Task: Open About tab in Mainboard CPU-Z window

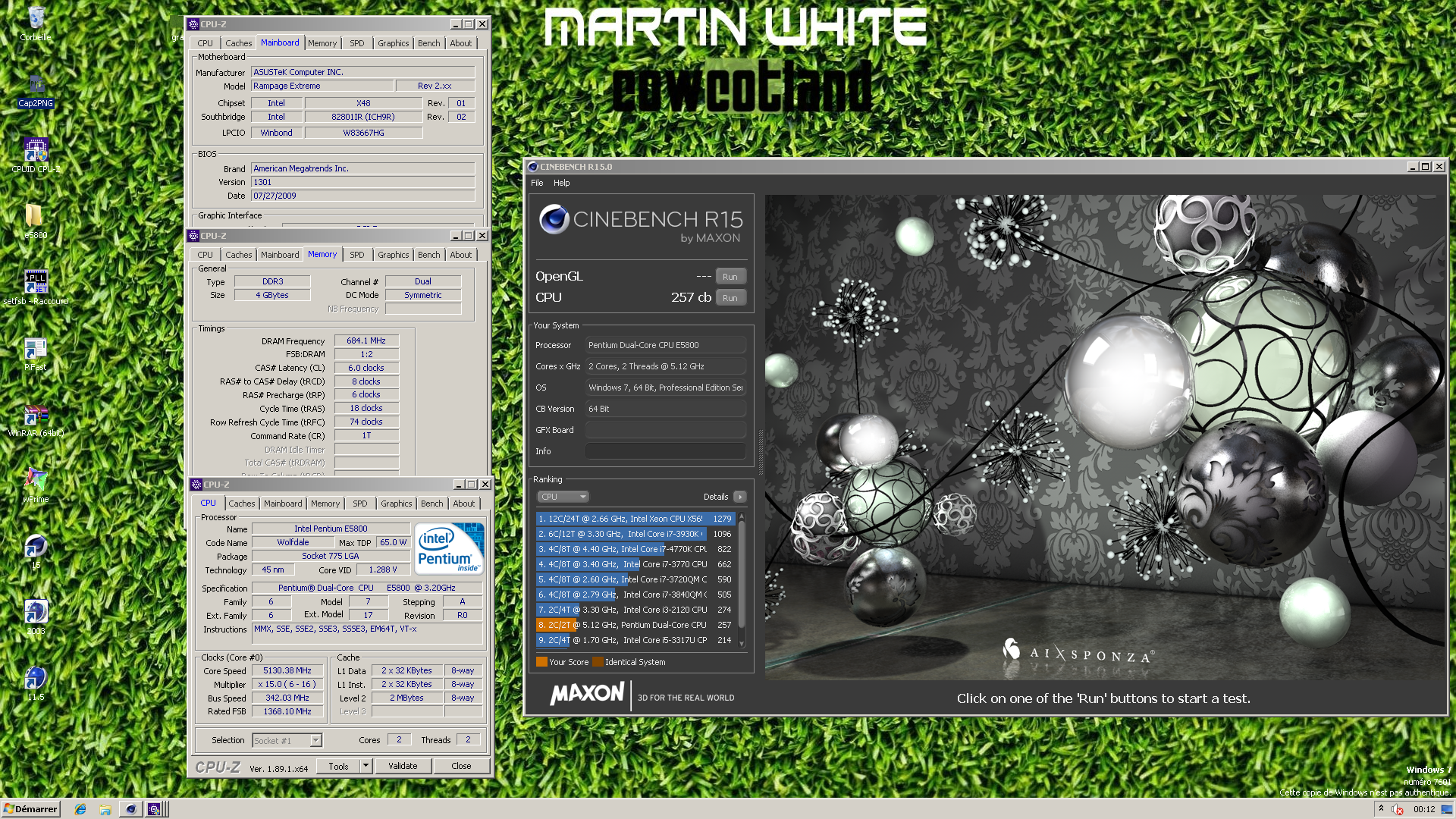Action: coord(461,43)
